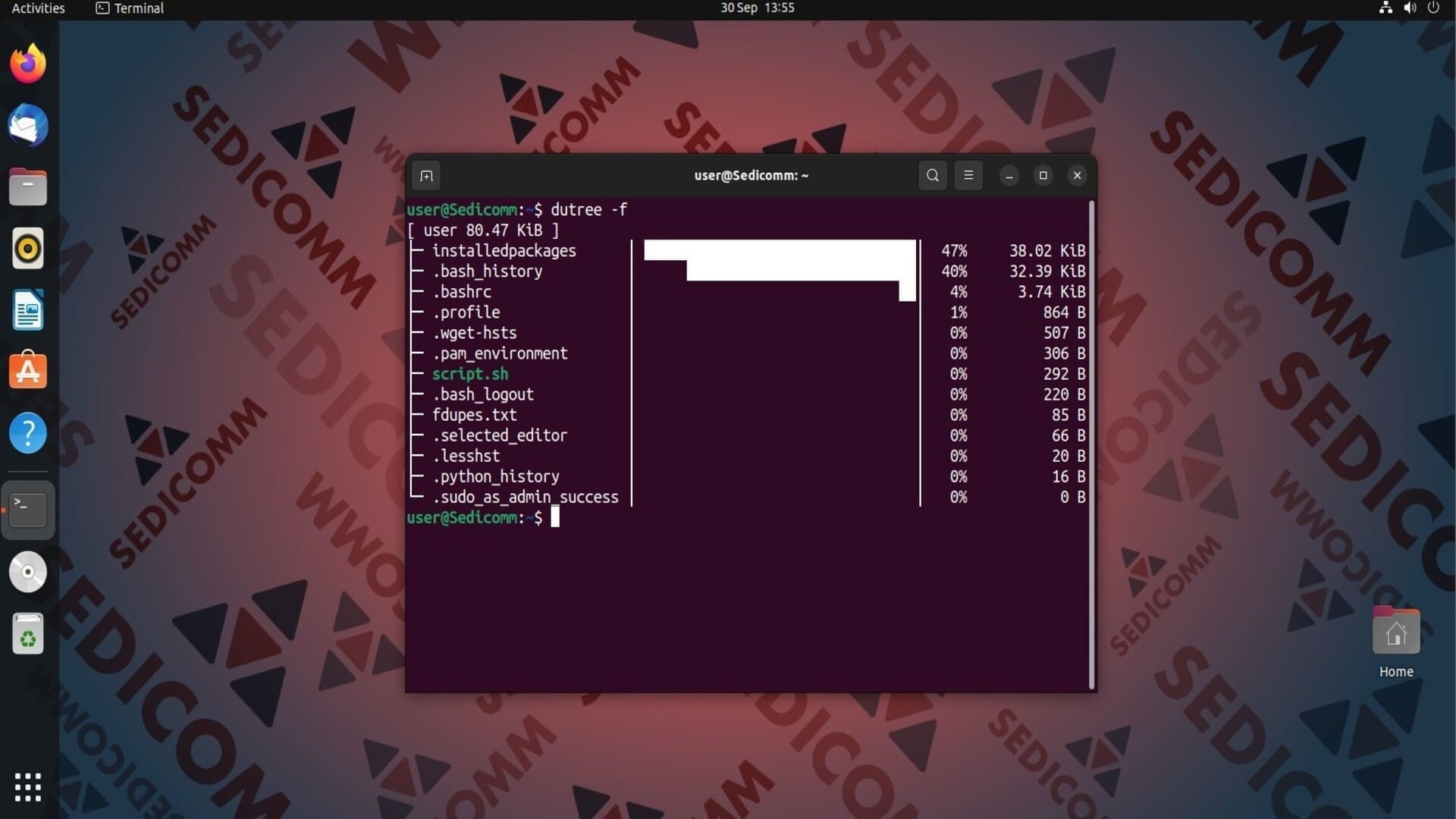
Task: Click the green 'script.sh' entry
Action: pos(470,374)
